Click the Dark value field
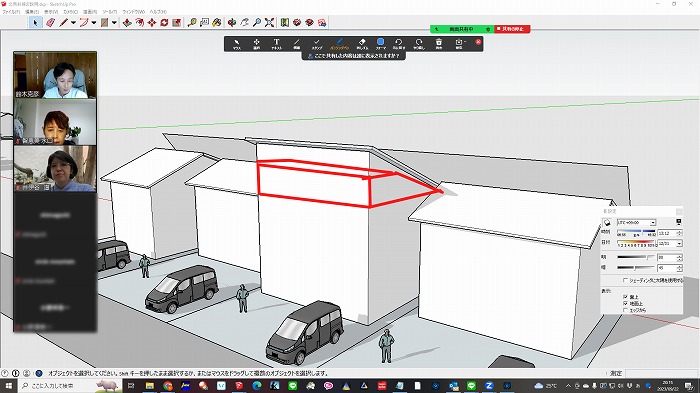The height and width of the screenshot is (393, 700). [667, 268]
